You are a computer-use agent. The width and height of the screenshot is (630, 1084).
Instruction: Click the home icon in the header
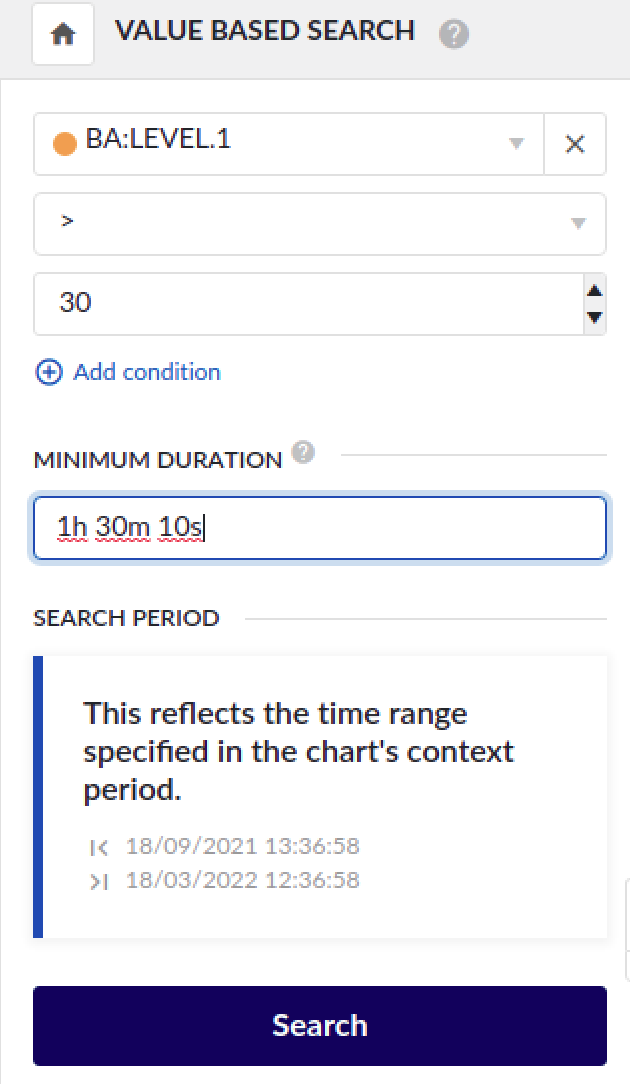pos(62,31)
